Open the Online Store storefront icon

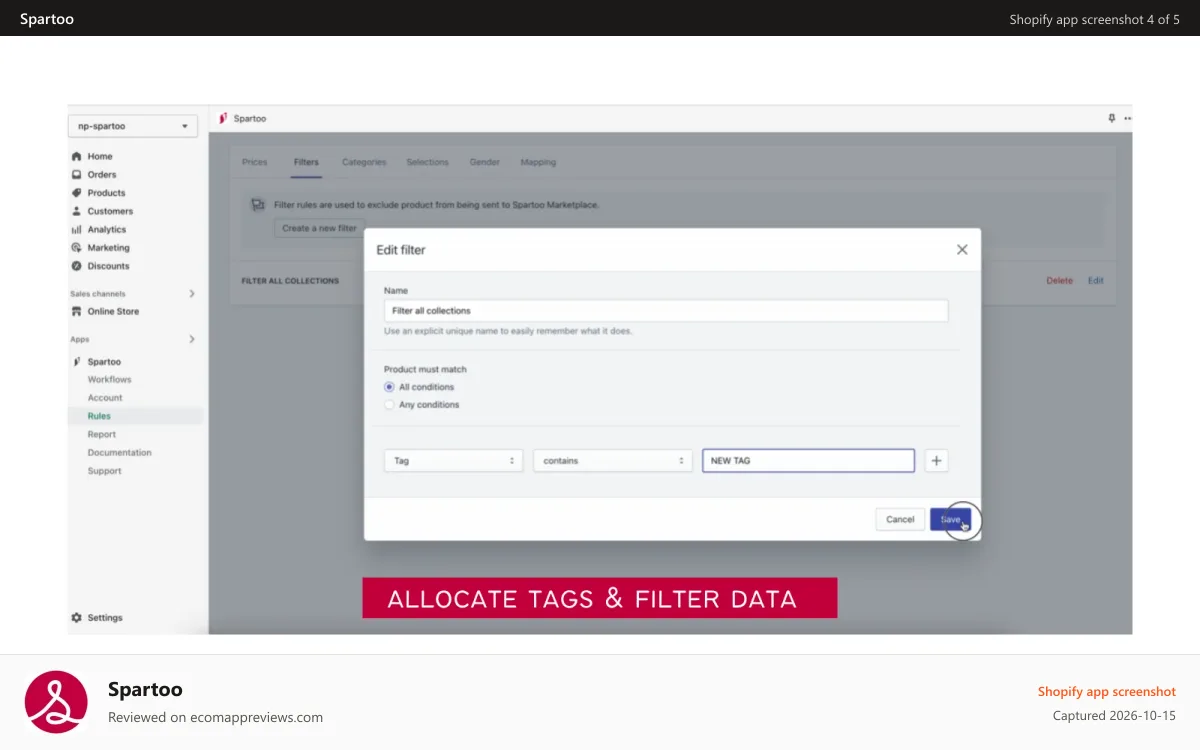76,311
